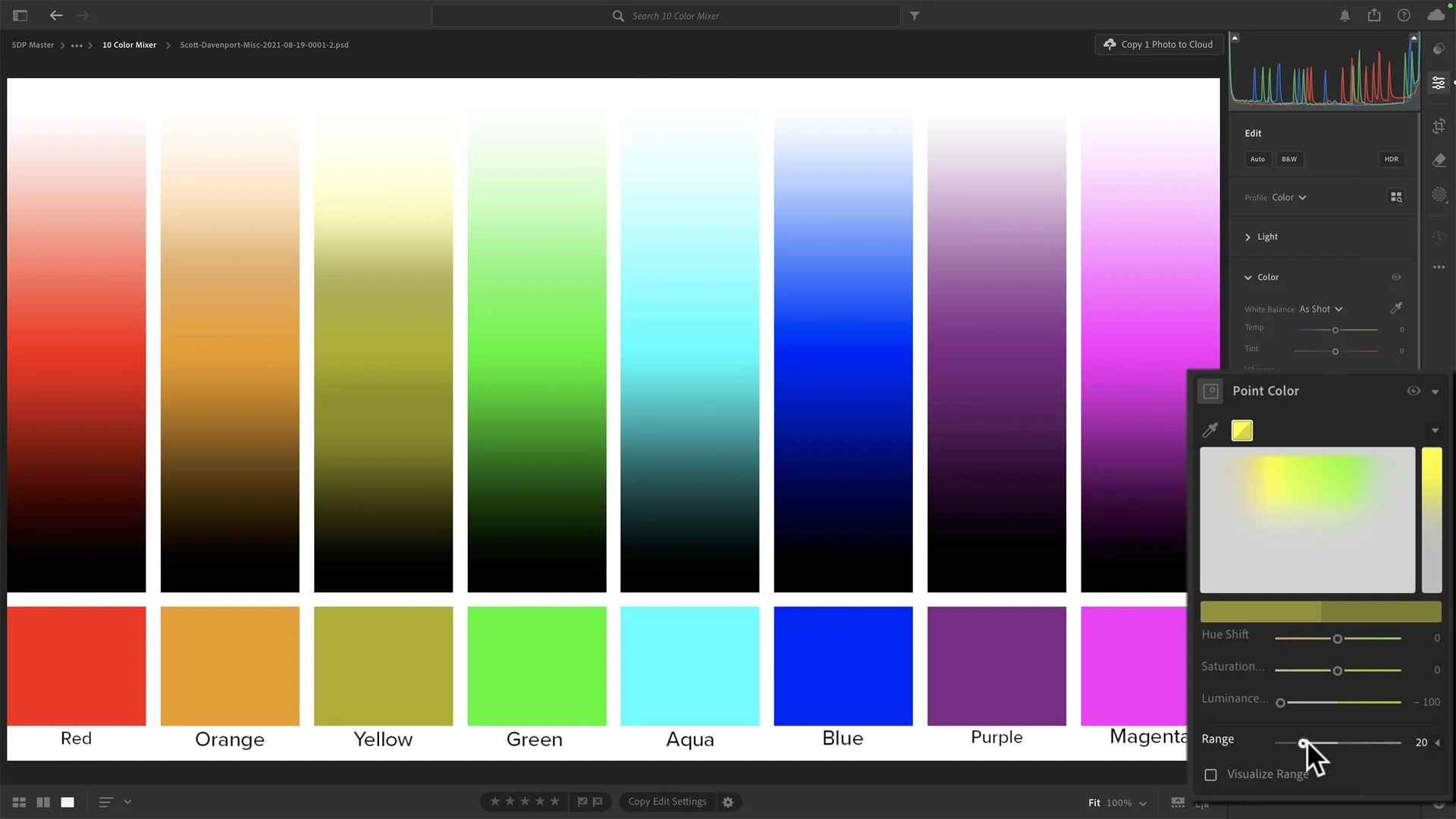Enable the Visualize Range checkbox
1456x819 pixels.
coord(1211,774)
